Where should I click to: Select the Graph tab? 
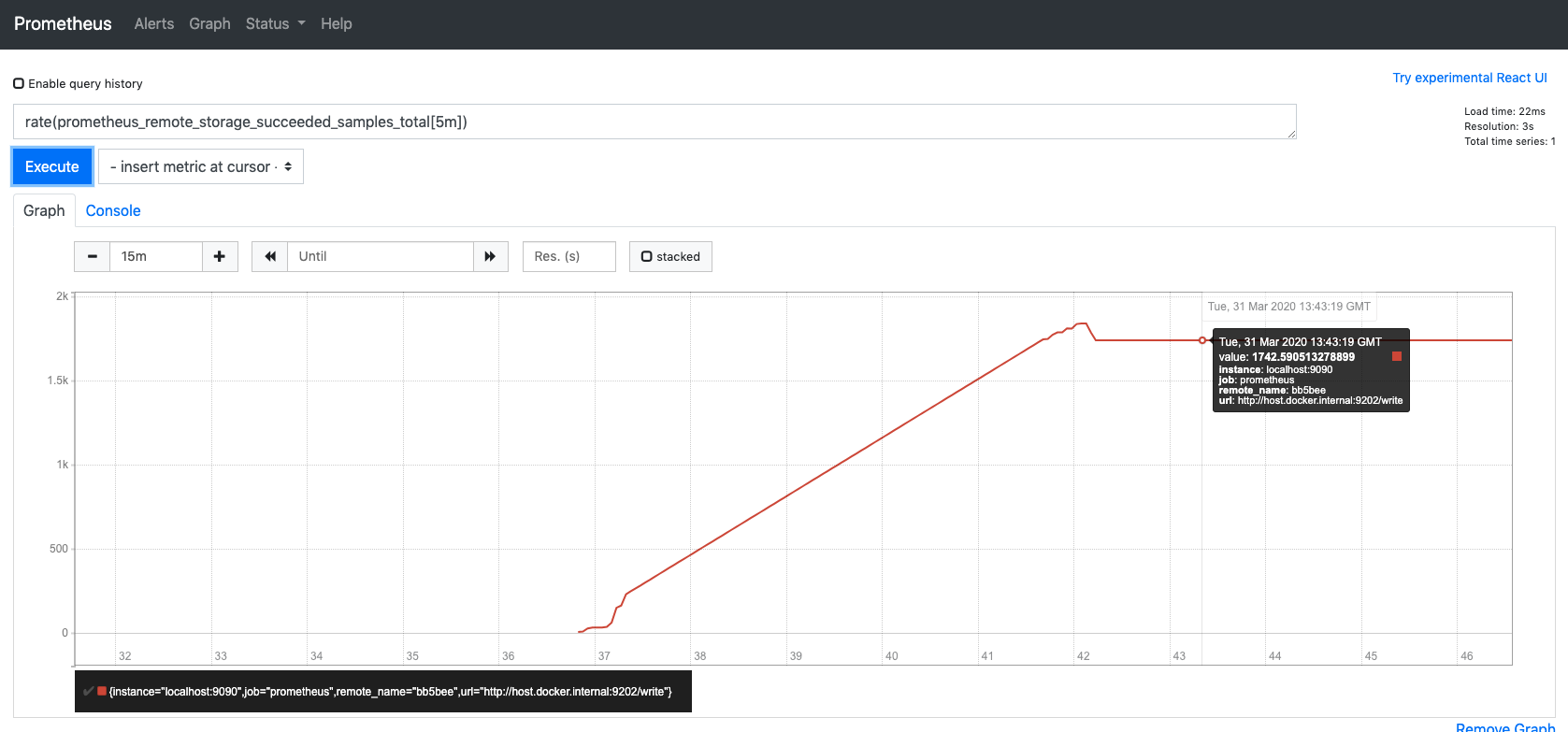click(x=44, y=210)
